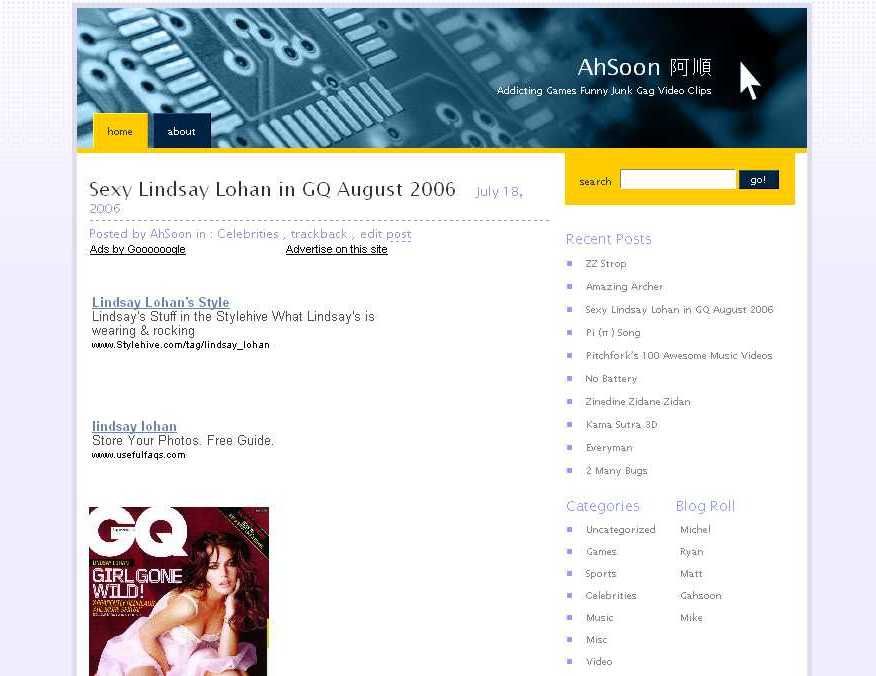Open recent post Amazing Archer
The height and width of the screenshot is (676, 876).
pyautogui.click(x=624, y=286)
